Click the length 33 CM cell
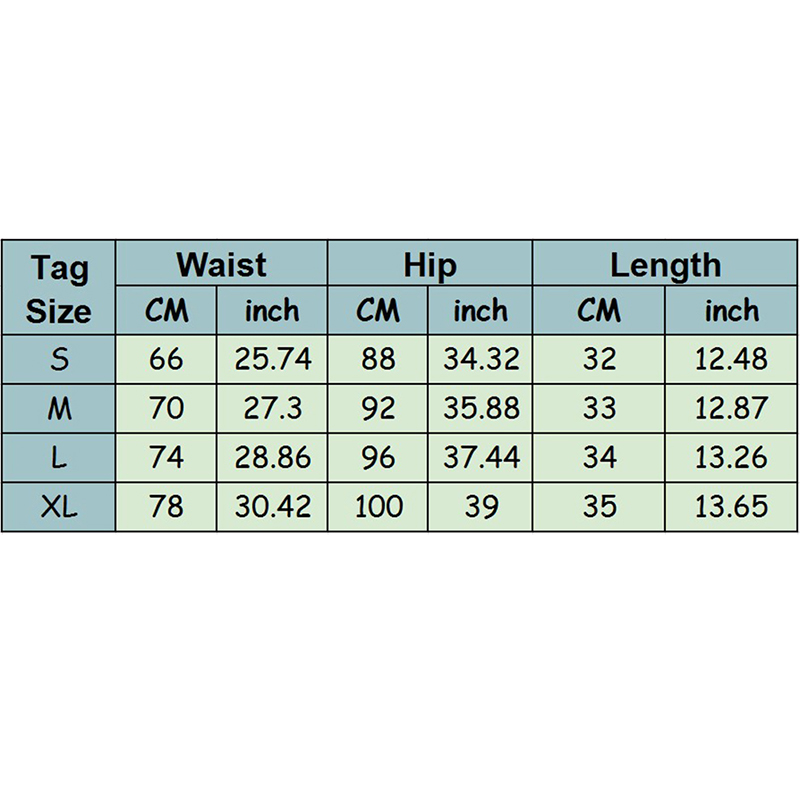Image resolution: width=800 pixels, height=800 pixels. coord(598,408)
